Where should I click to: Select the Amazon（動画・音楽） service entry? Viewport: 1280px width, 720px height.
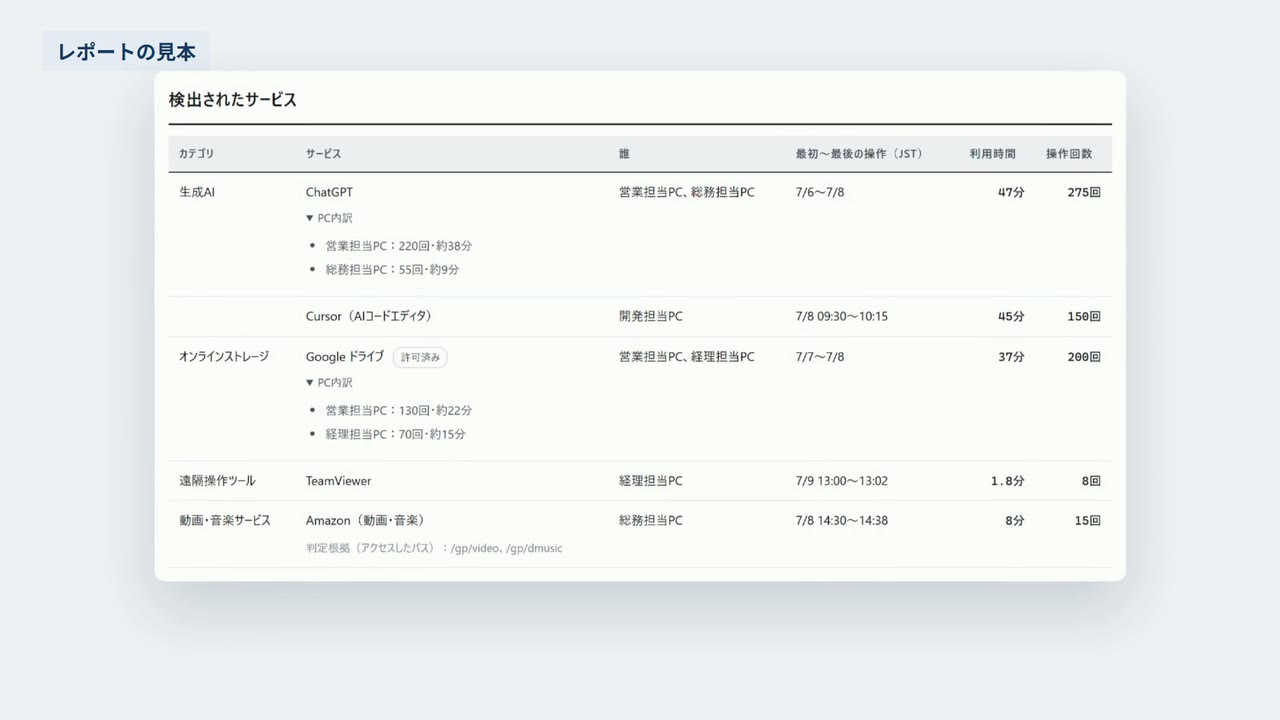click(365, 521)
